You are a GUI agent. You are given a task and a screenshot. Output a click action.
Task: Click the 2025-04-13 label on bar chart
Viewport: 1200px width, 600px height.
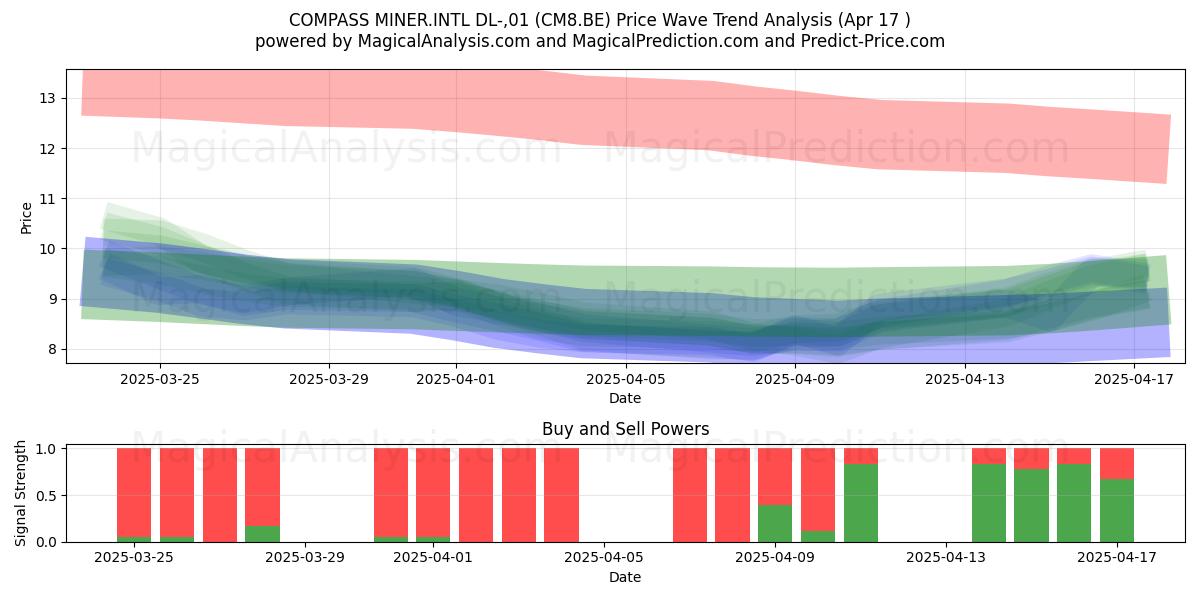(x=946, y=558)
